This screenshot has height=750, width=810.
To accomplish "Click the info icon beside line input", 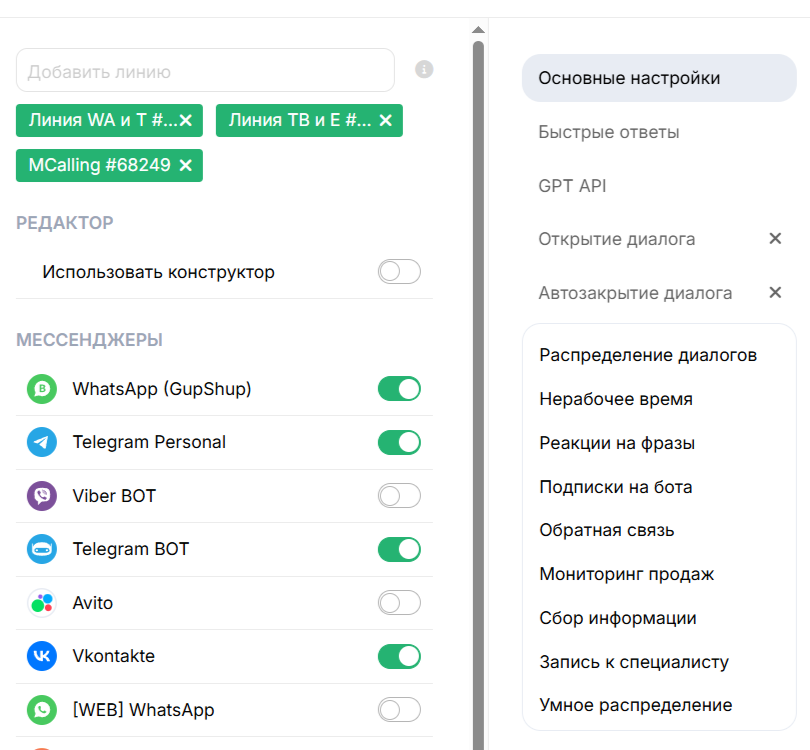I will click(424, 70).
